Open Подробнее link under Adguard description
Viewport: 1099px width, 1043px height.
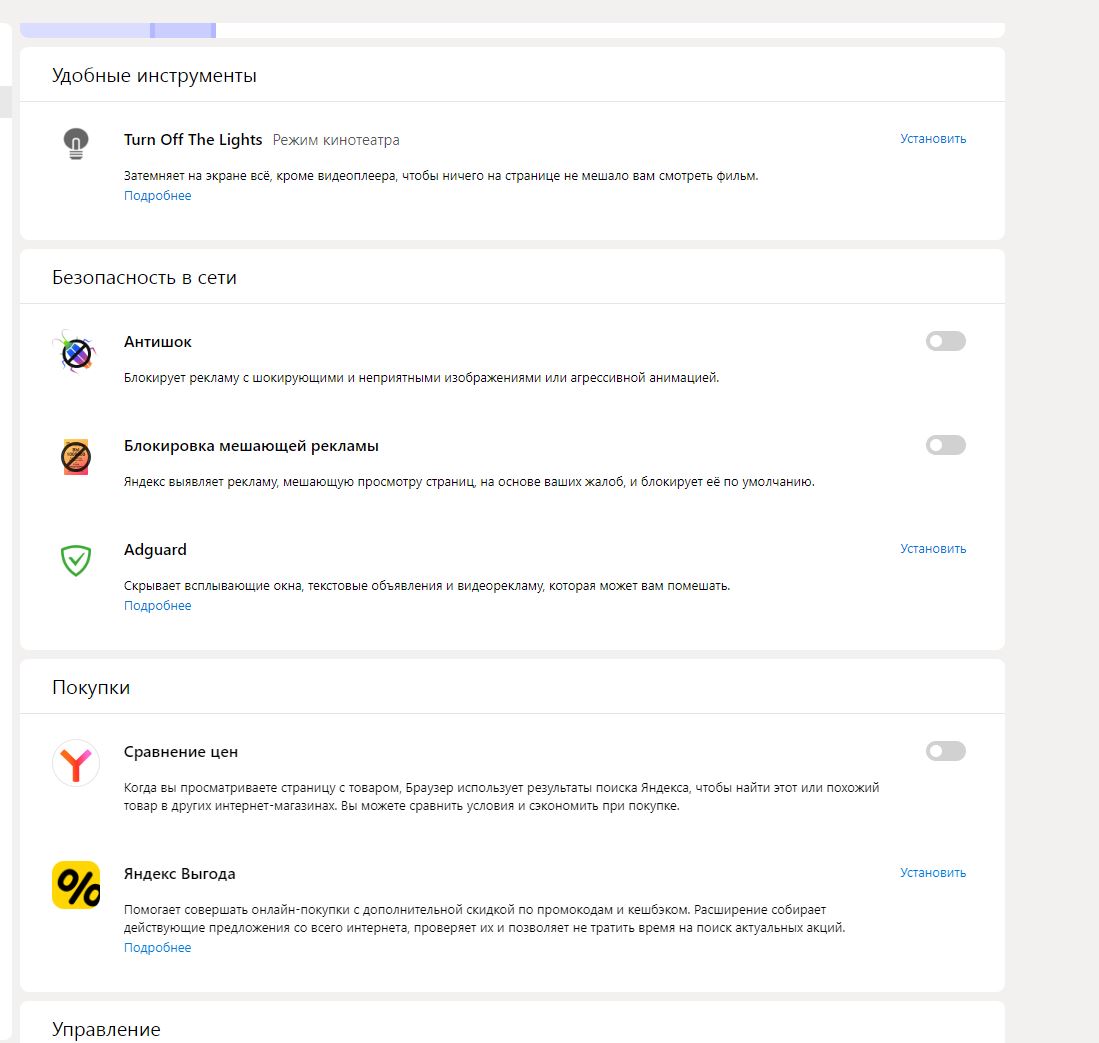coord(157,606)
